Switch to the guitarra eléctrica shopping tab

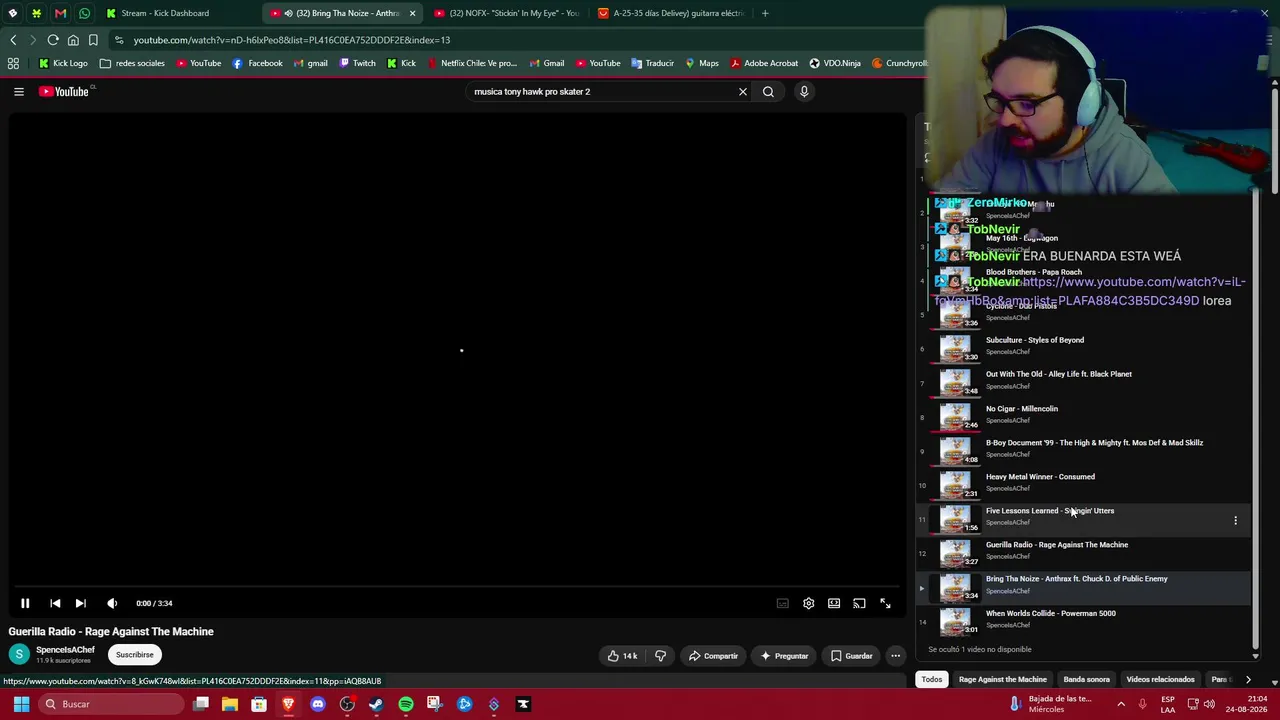click(x=670, y=13)
